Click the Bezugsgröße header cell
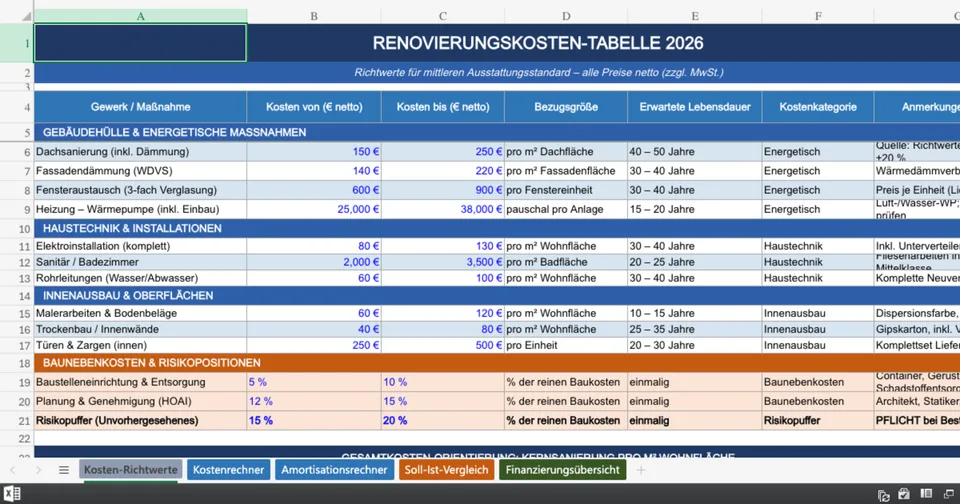Viewport: 960px width, 504px height. click(566, 107)
